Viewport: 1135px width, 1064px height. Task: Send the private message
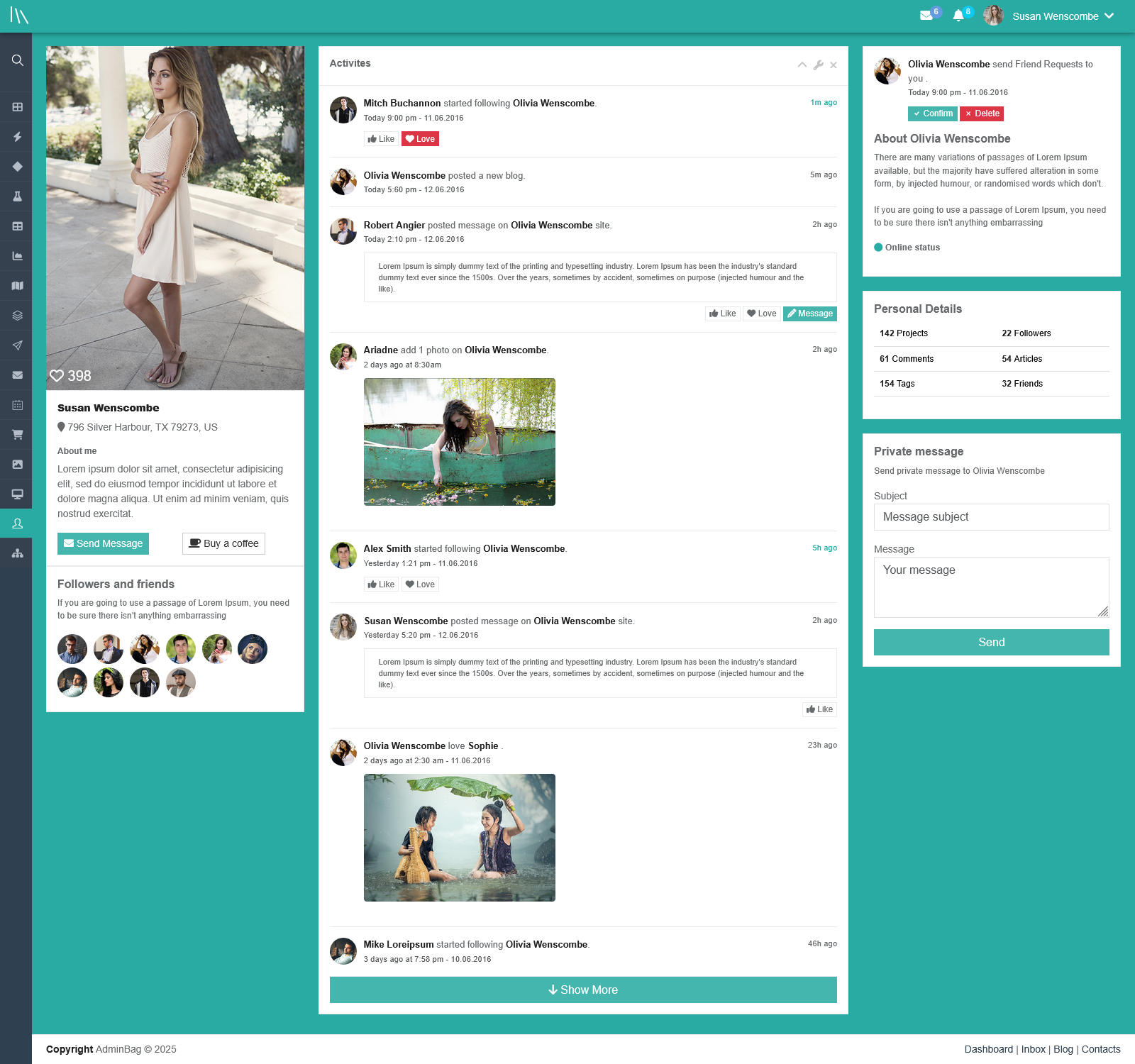click(992, 643)
